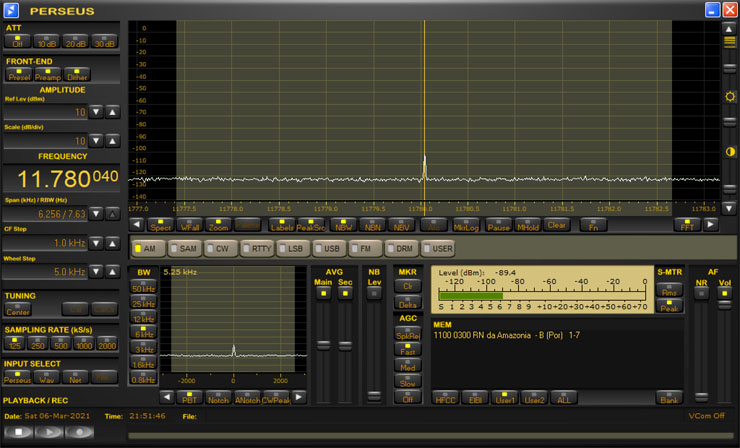Select CW demodulation mode
This screenshot has height=448, width=740.
[x=220, y=248]
